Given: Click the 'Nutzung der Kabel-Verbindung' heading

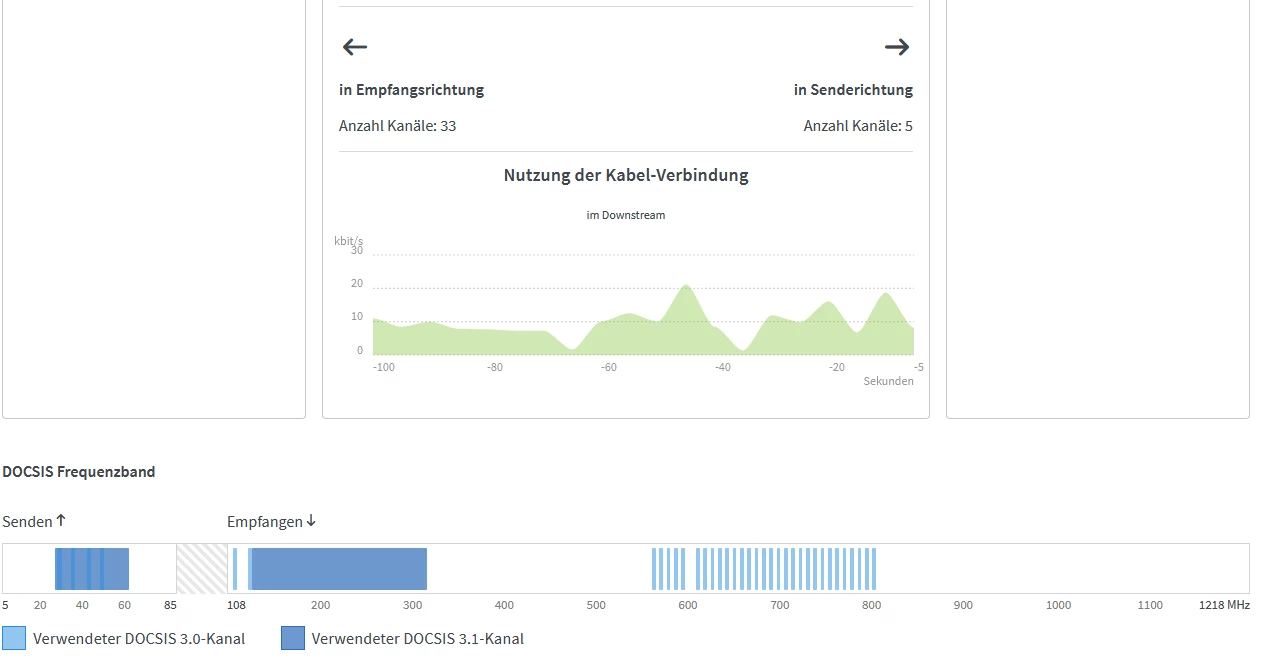Looking at the screenshot, I should [x=626, y=176].
